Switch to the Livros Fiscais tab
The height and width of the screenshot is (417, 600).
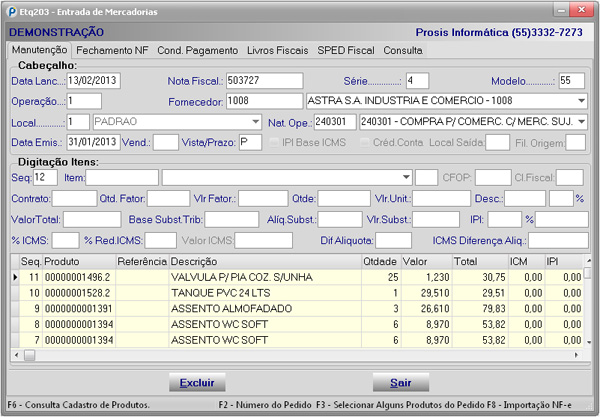click(277, 50)
